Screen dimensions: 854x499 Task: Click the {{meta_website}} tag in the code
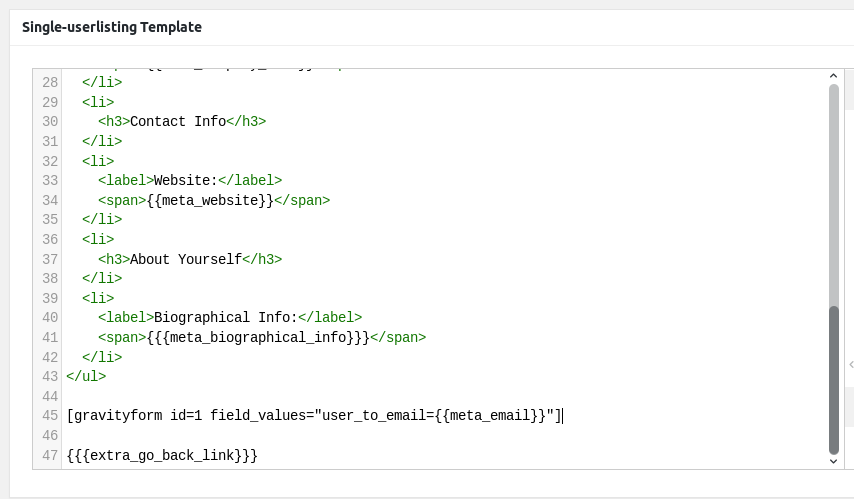tap(210, 200)
